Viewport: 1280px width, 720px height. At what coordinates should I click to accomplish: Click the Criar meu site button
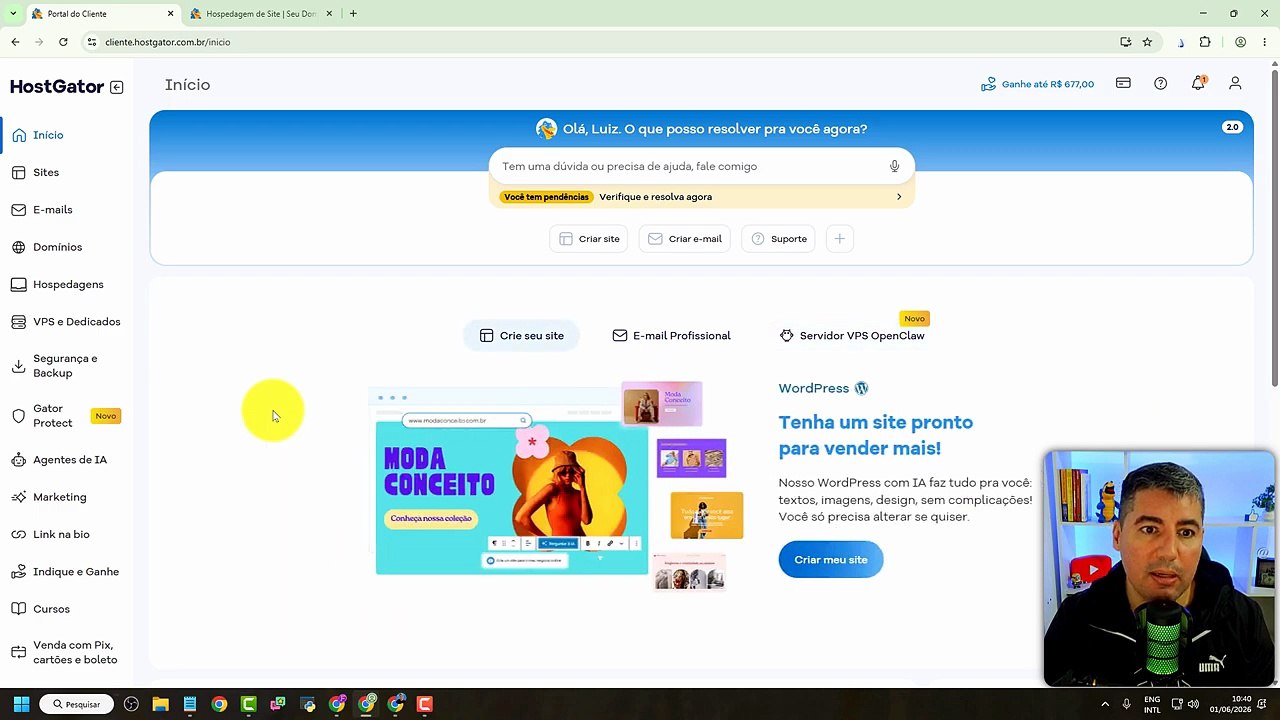pyautogui.click(x=831, y=560)
